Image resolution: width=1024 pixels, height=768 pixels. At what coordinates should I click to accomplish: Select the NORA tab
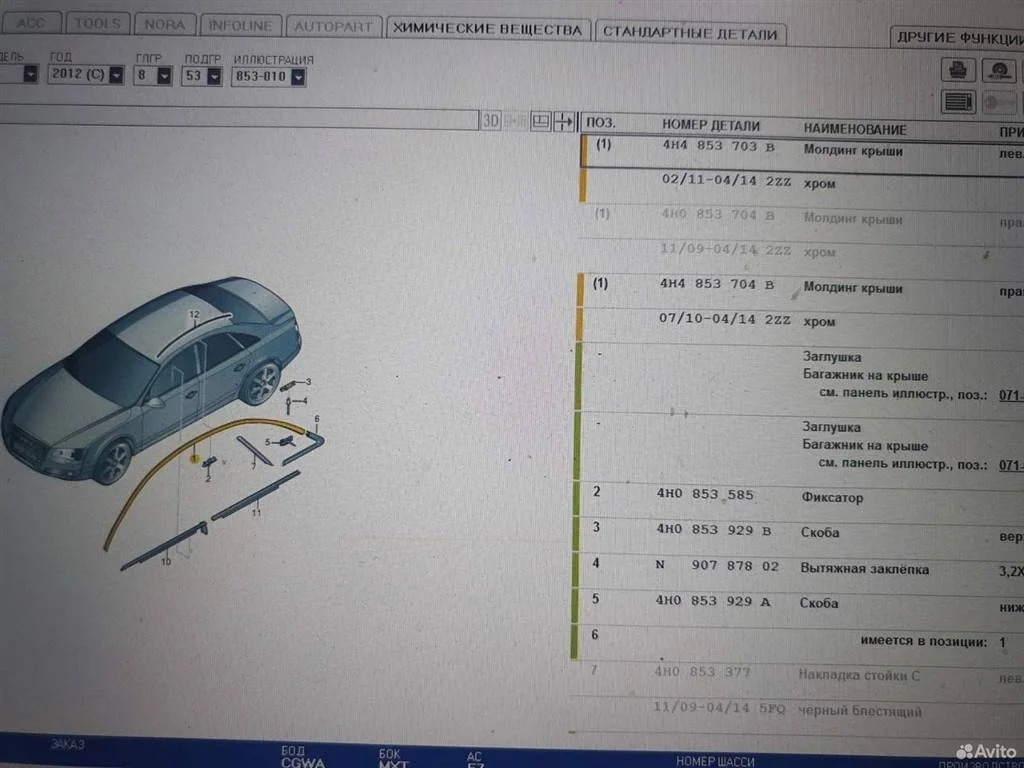165,24
